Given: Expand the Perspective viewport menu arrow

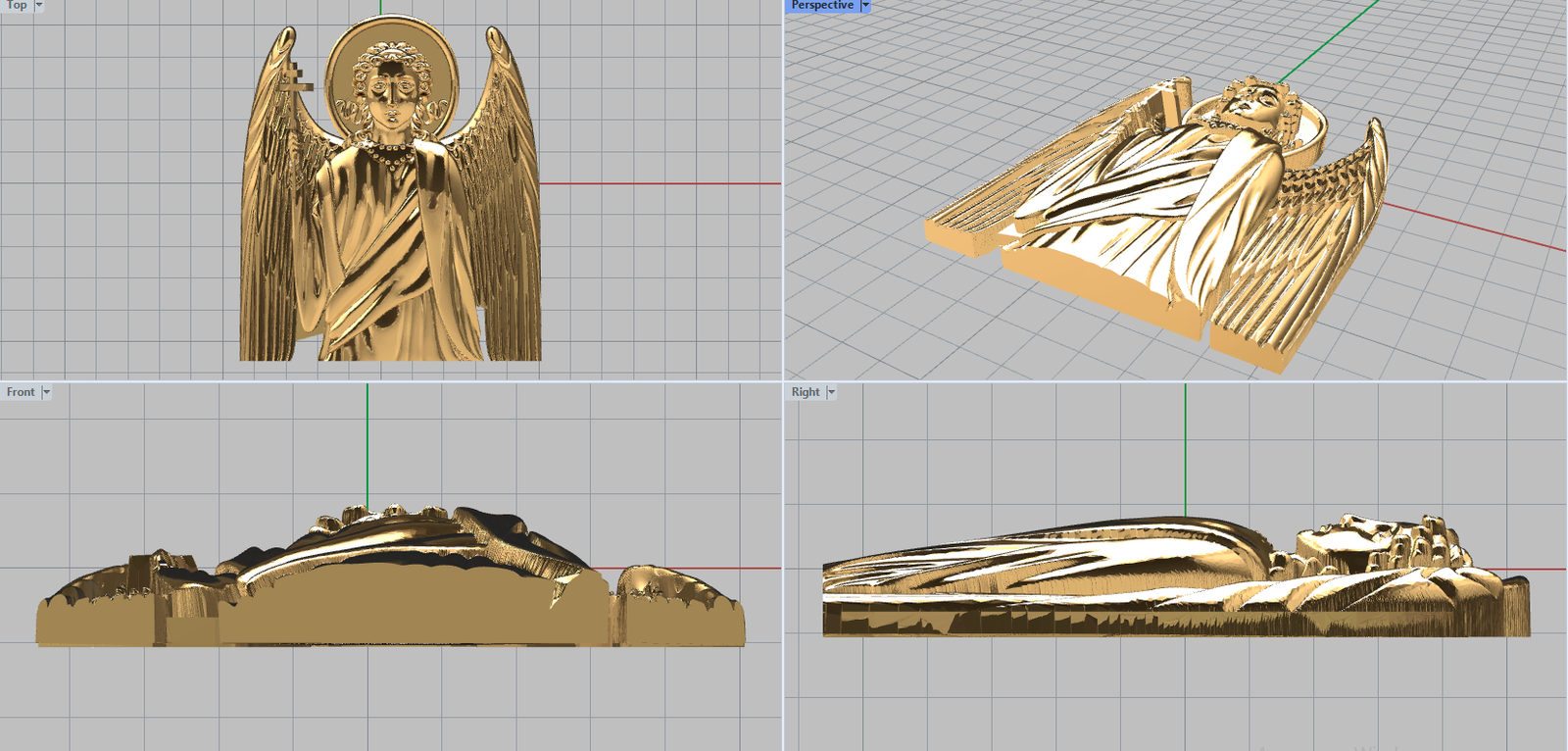Looking at the screenshot, I should pos(865,5).
